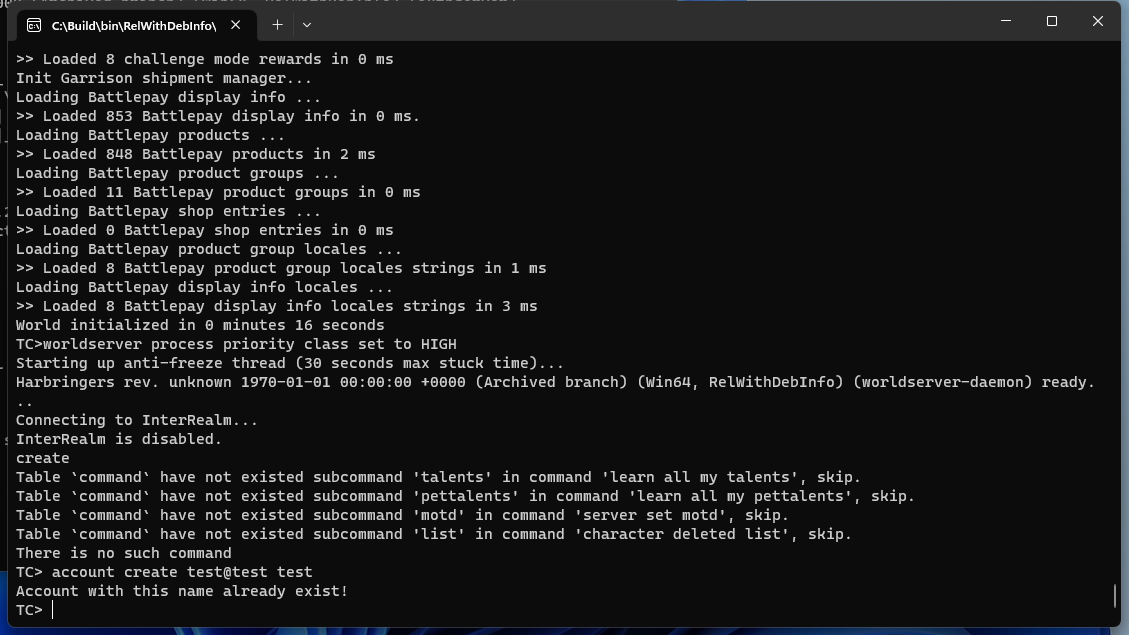The height and width of the screenshot is (635, 1129).
Task: Click the 'Starting up anti-freeze thread' line
Action: [x=289, y=364]
